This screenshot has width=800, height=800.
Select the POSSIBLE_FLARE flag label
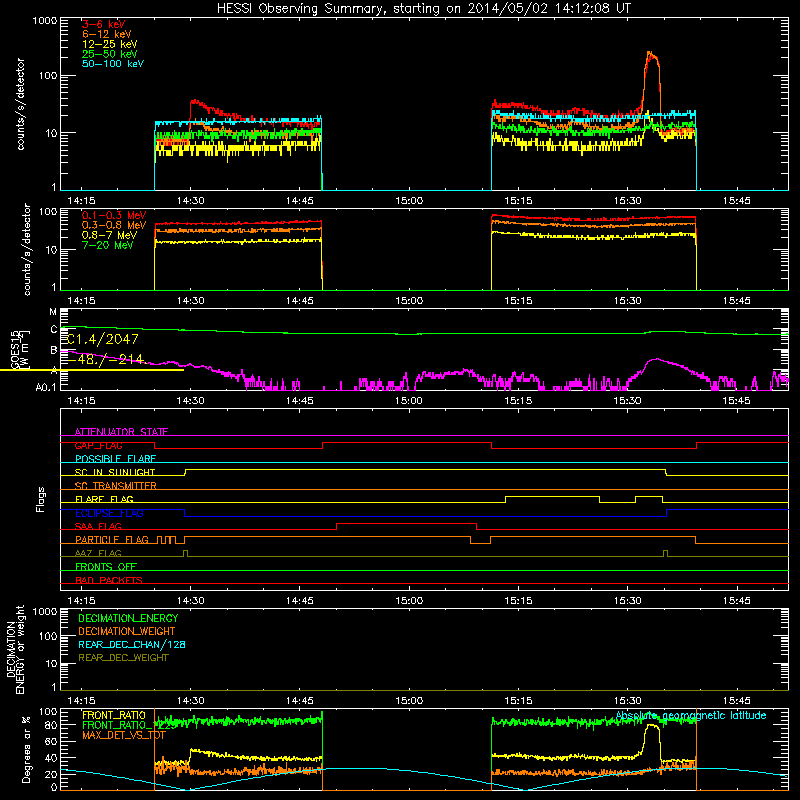click(115, 459)
